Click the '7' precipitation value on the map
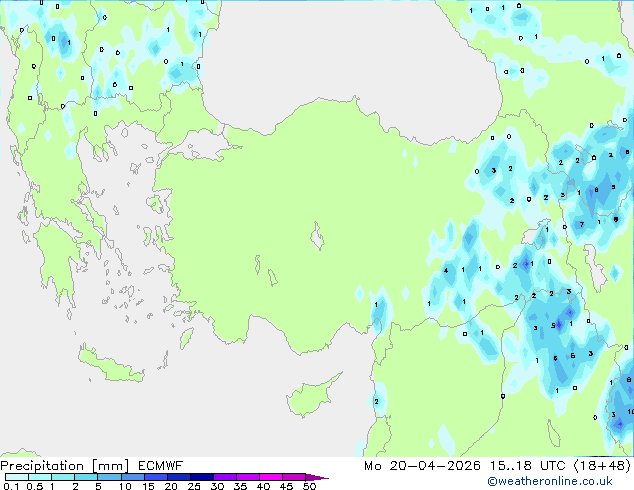The image size is (634, 490). tap(582, 225)
